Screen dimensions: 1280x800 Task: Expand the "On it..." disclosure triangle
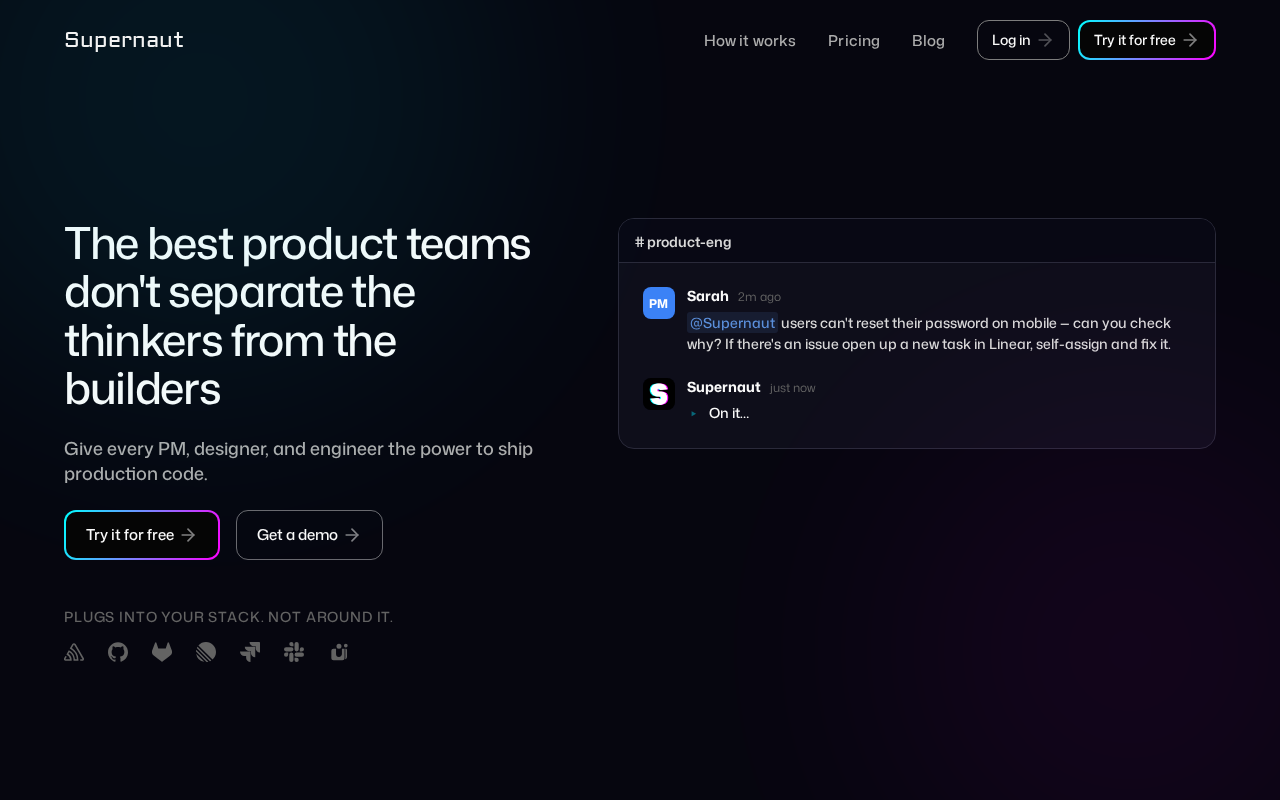coord(694,413)
